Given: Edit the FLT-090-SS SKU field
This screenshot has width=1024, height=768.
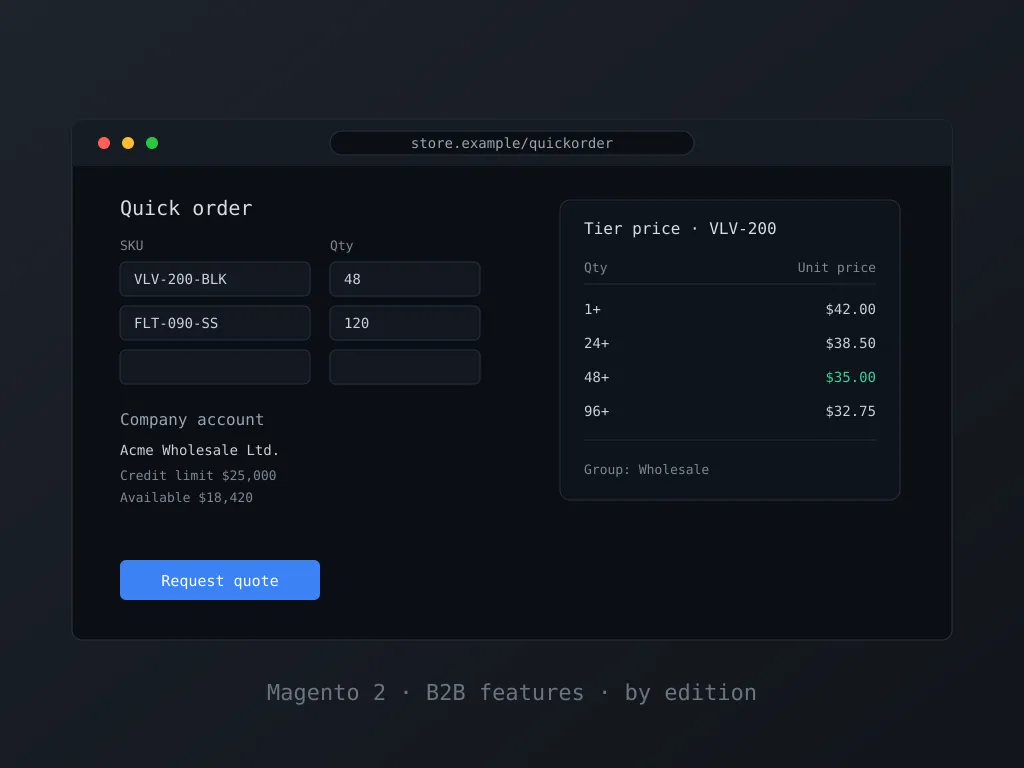Looking at the screenshot, I should 215,323.
